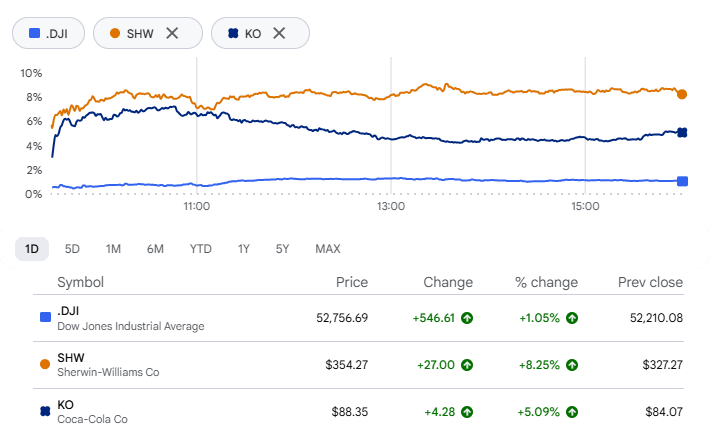Click the 52,210.08 previous close value
Image resolution: width=721 pixels, height=435 pixels.
[x=656, y=318]
